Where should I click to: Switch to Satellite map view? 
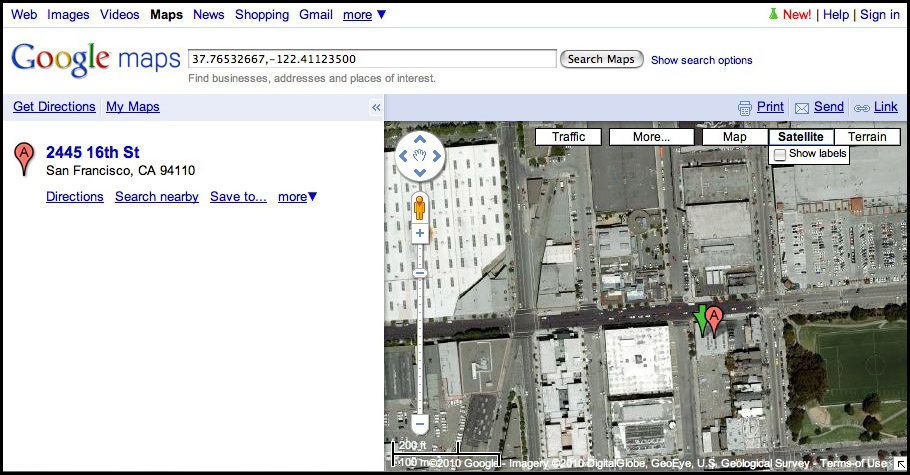coord(800,137)
